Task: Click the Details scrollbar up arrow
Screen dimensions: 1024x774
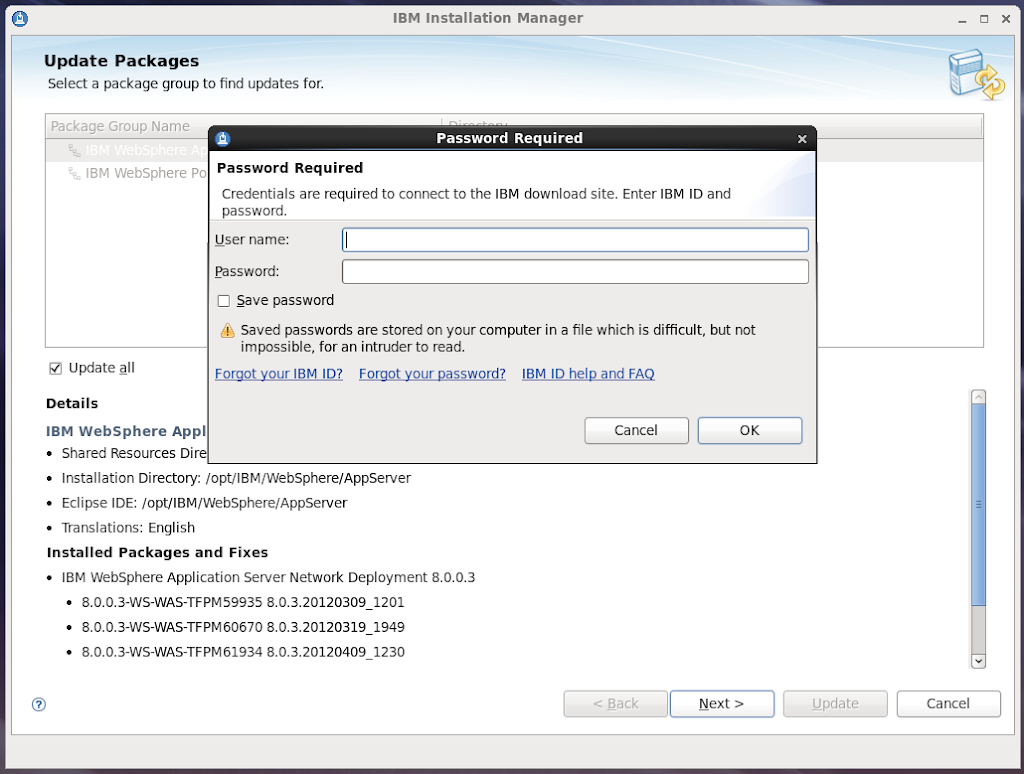Action: [x=979, y=397]
